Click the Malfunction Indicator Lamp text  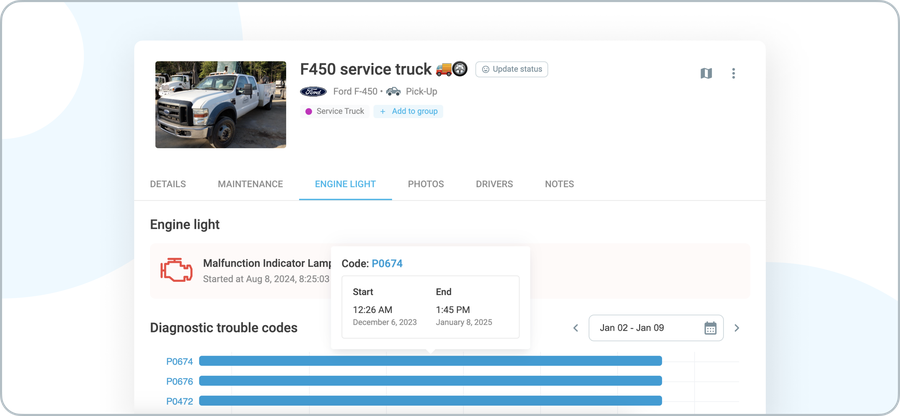(267, 263)
